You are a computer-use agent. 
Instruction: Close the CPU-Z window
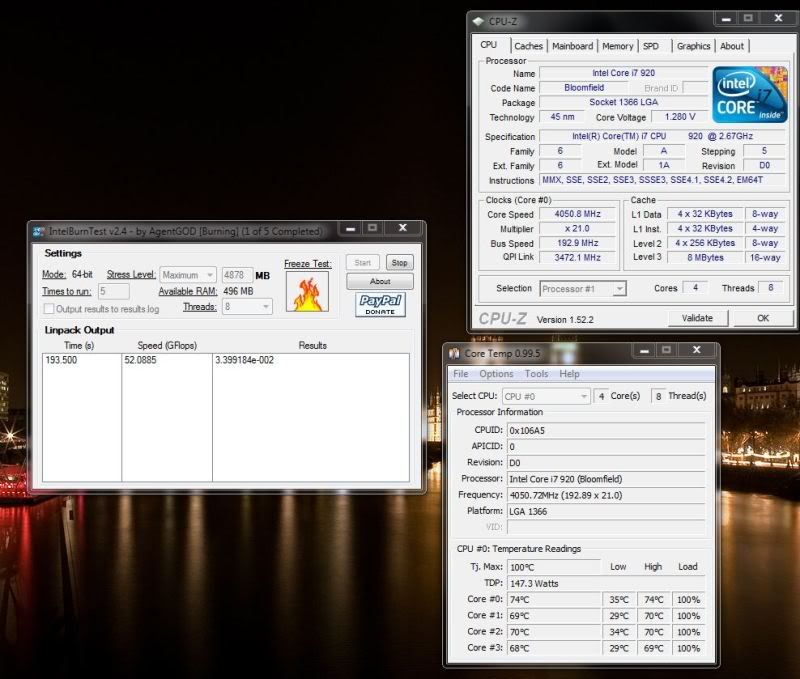pyautogui.click(x=778, y=18)
